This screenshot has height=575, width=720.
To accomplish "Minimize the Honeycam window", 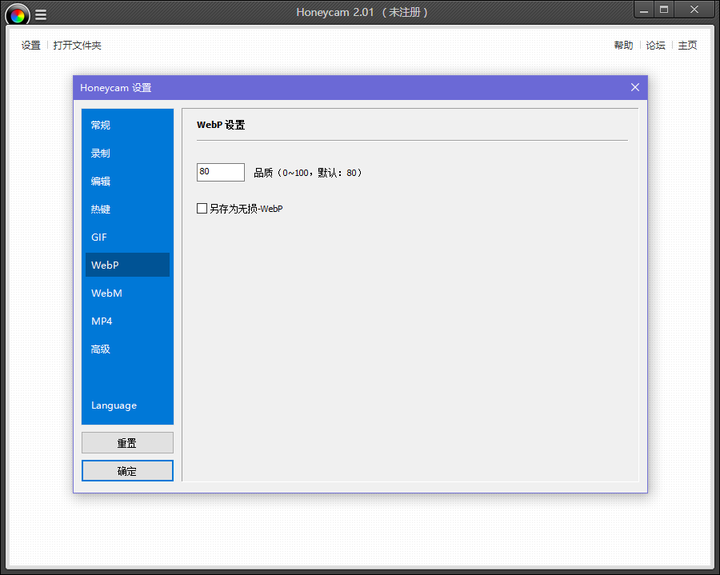I will click(644, 10).
